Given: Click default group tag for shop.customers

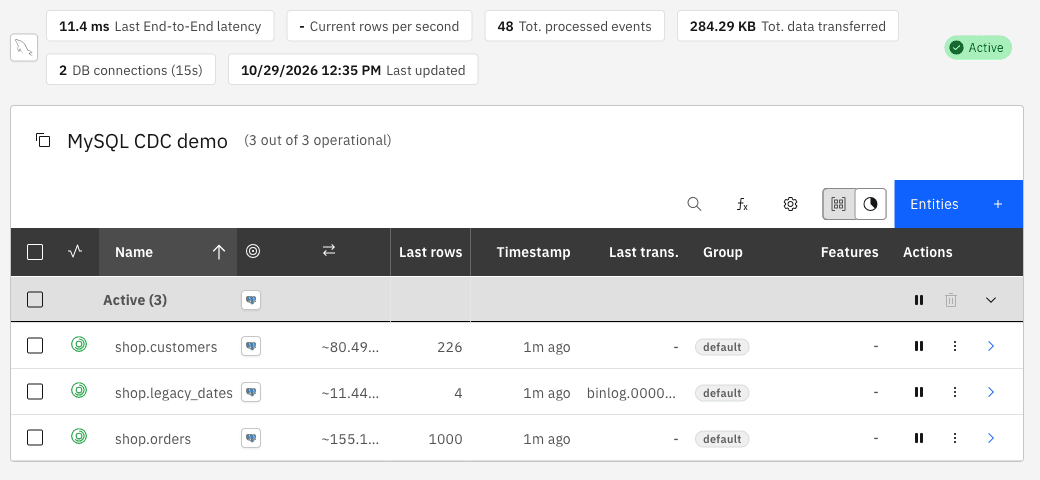Looking at the screenshot, I should (722, 347).
